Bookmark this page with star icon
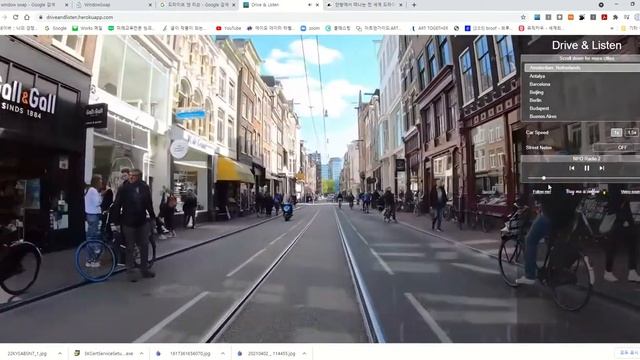 point(523,17)
